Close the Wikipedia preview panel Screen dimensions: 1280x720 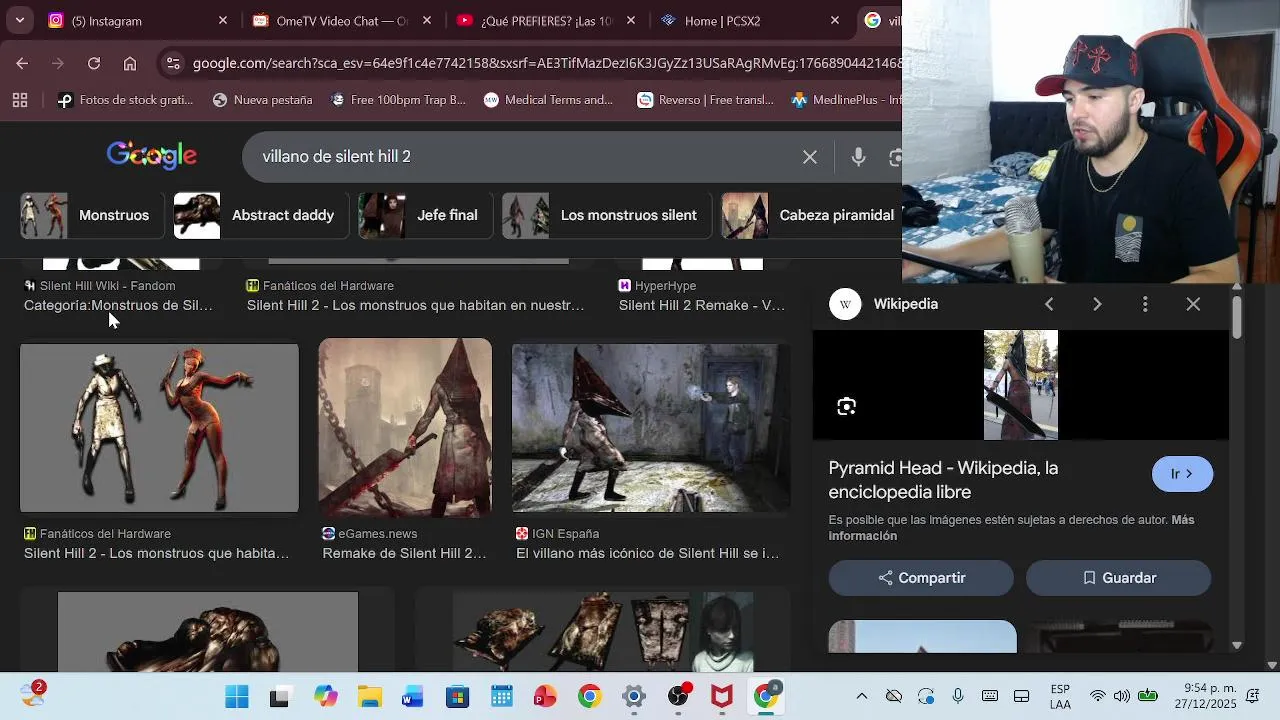(1193, 304)
